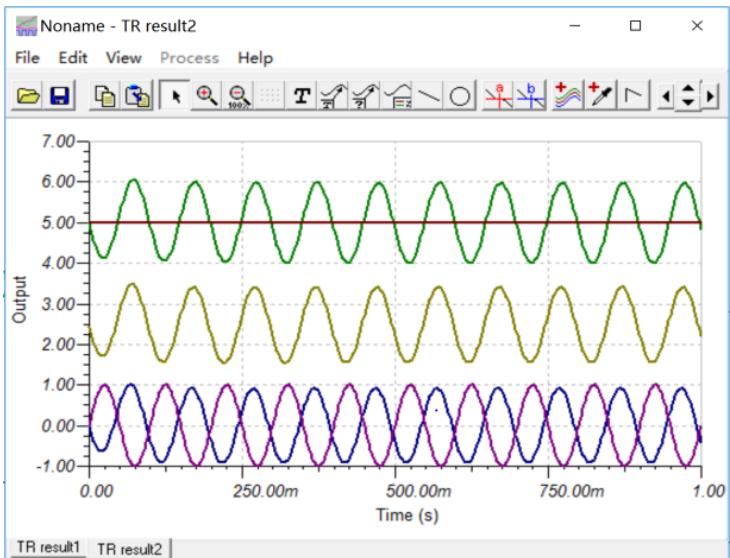
Task: Select the line drawing tool
Action: click(429, 96)
